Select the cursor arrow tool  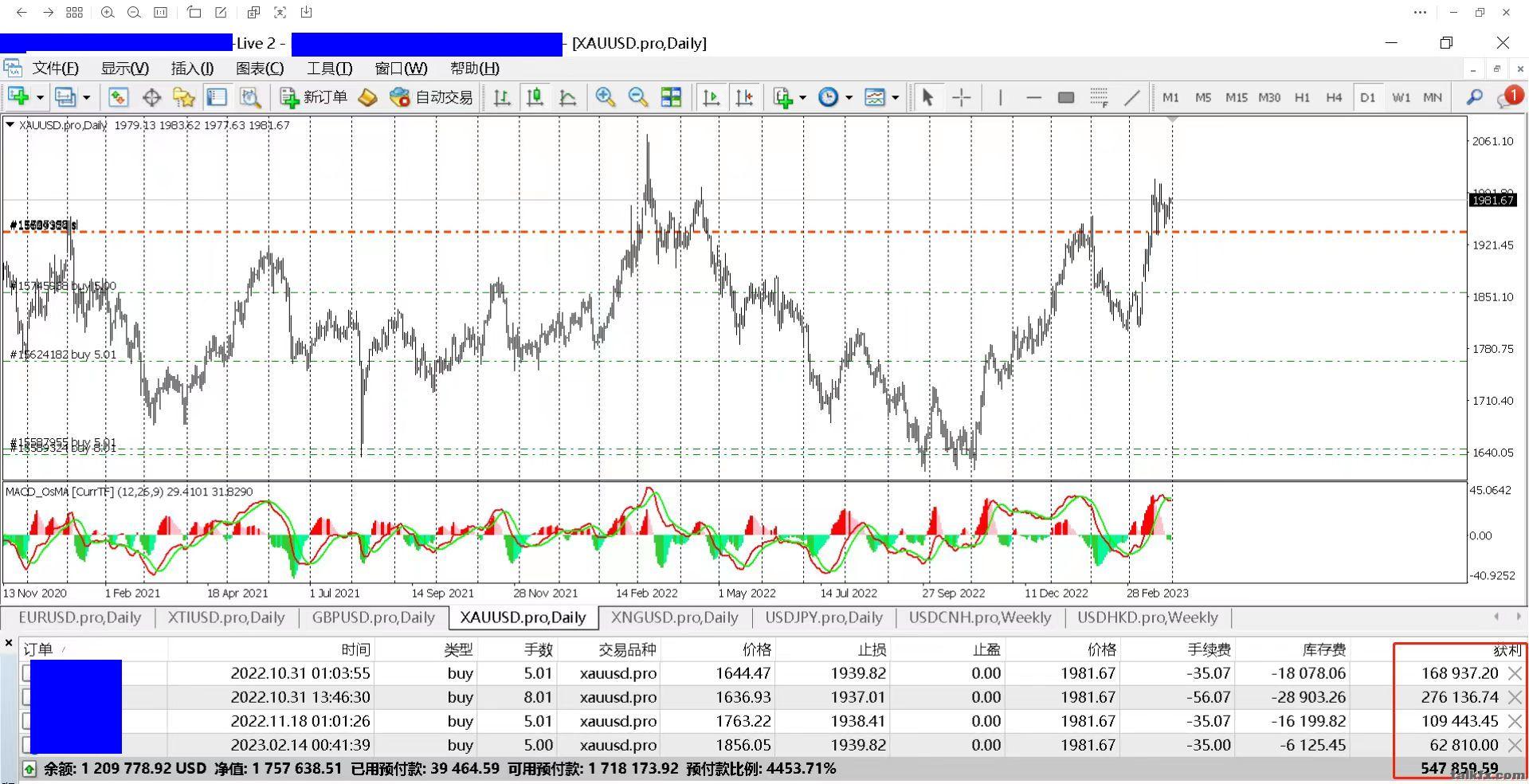(x=927, y=97)
